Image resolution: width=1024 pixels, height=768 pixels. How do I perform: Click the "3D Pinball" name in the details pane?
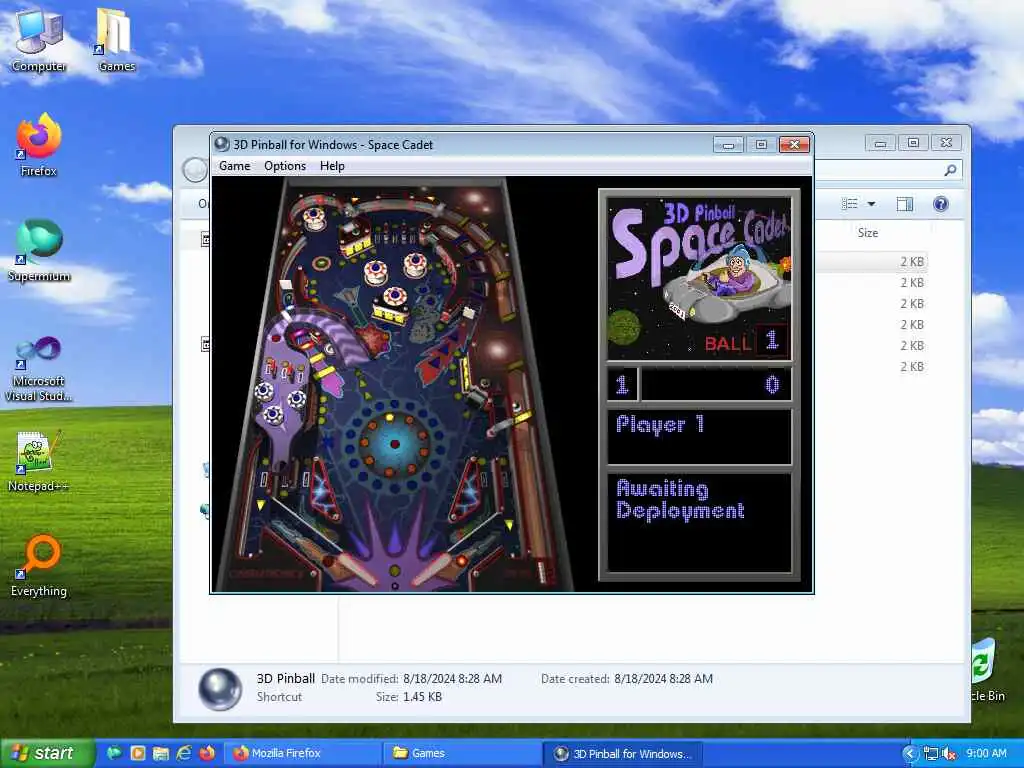click(x=285, y=679)
